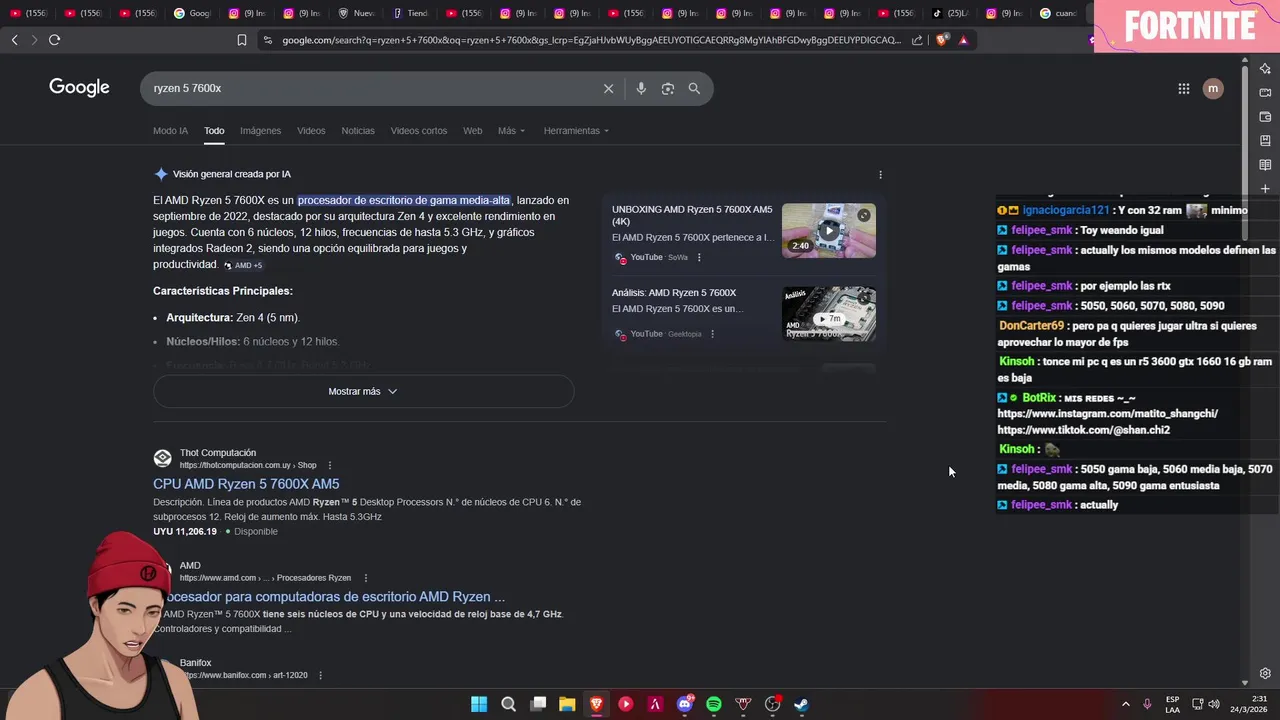The width and height of the screenshot is (1280, 720).
Task: Open the Google account avatar 'm'
Action: click(1213, 88)
